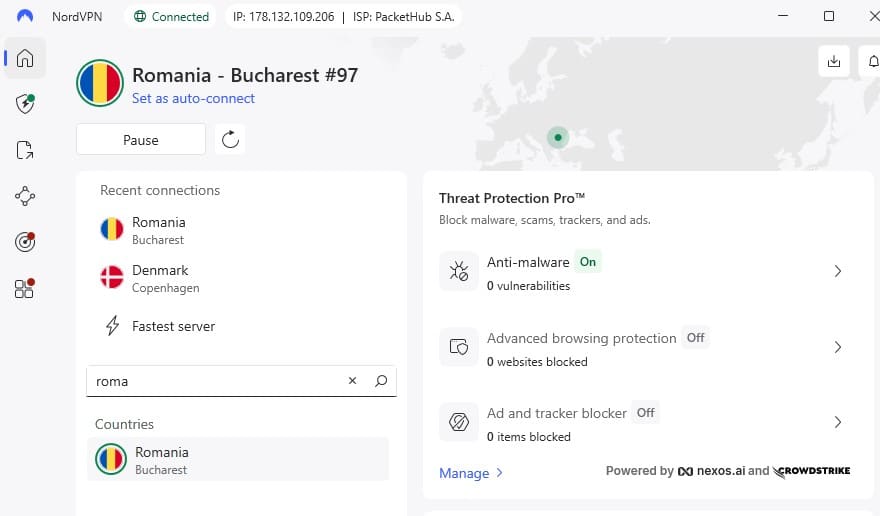Open the Home tab in sidebar

[x=25, y=58]
